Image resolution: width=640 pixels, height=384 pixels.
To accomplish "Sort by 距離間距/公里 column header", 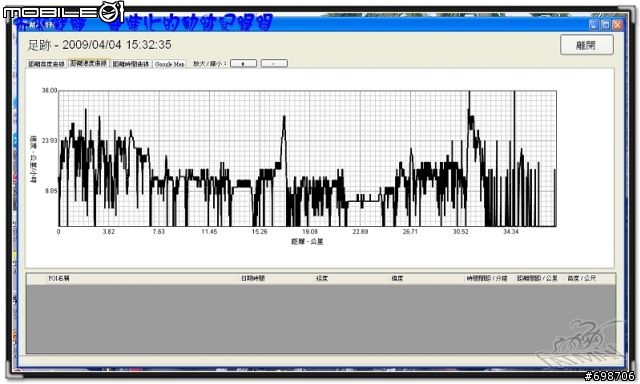I will (x=537, y=278).
